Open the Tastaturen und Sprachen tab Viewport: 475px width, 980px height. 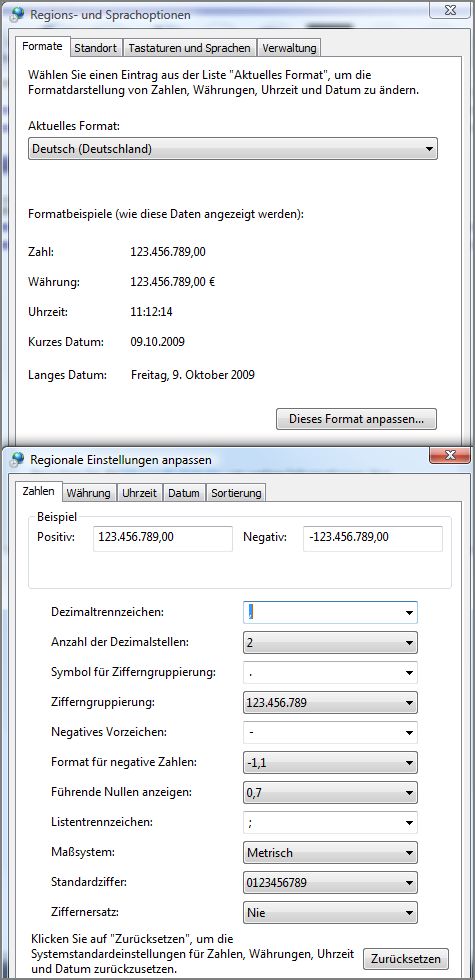point(189,48)
